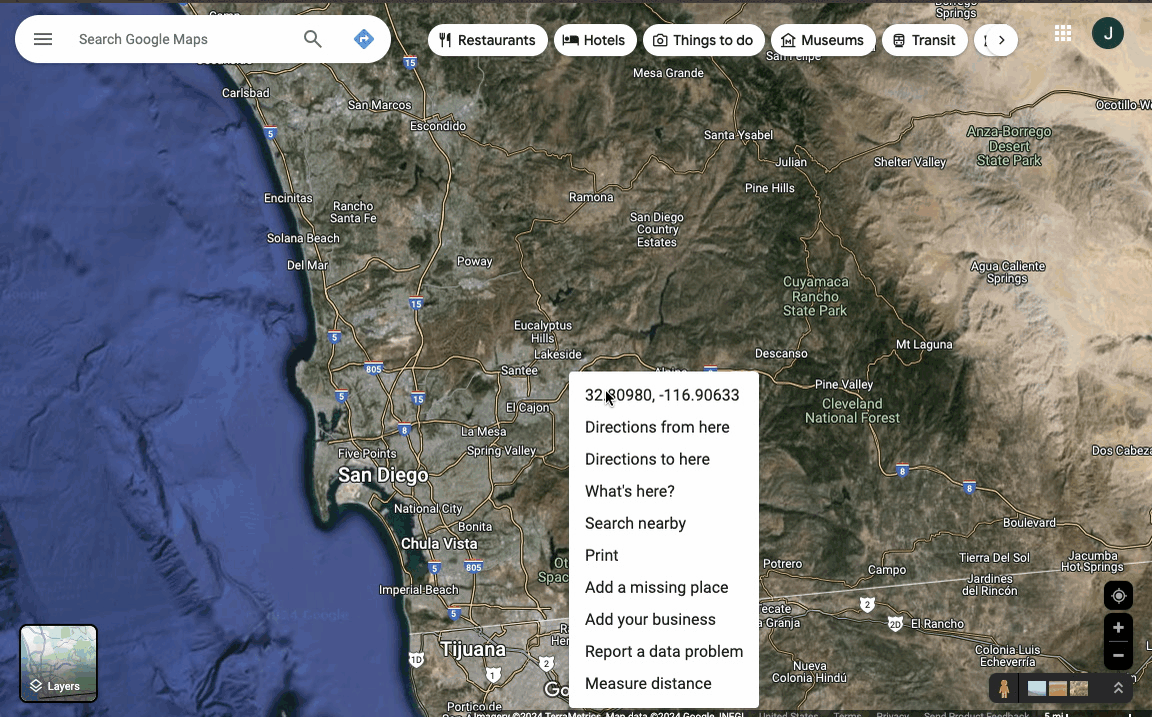
Task: Click the Santa Ysabel label
Action: (x=738, y=135)
